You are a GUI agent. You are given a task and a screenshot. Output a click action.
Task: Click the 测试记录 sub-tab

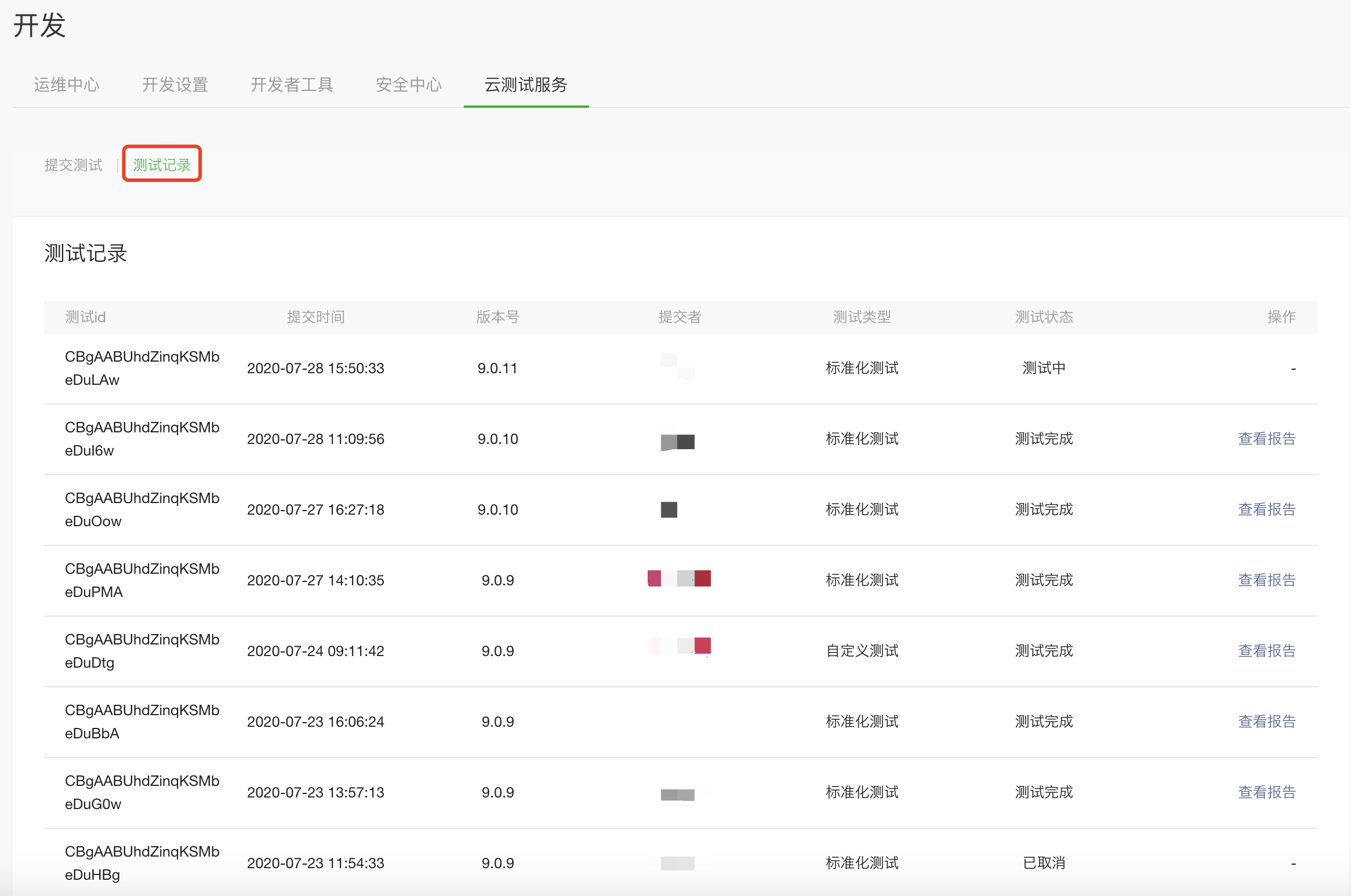coord(162,165)
